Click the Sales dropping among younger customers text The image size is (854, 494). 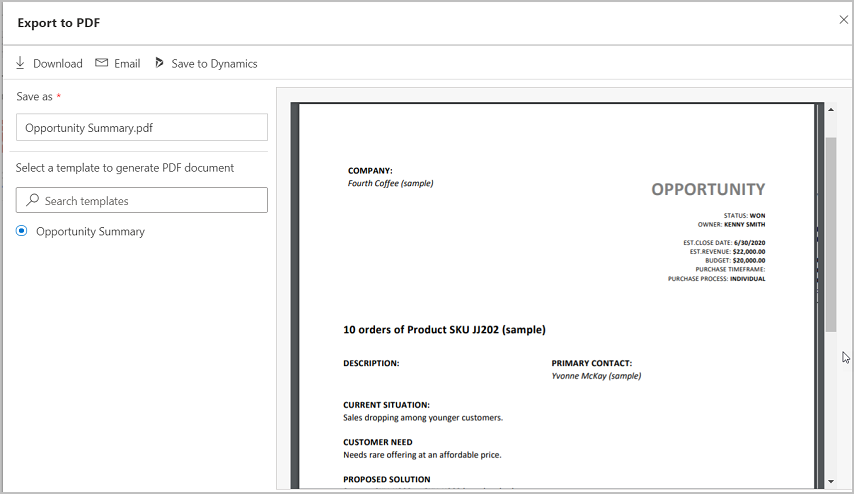[x=423, y=417]
